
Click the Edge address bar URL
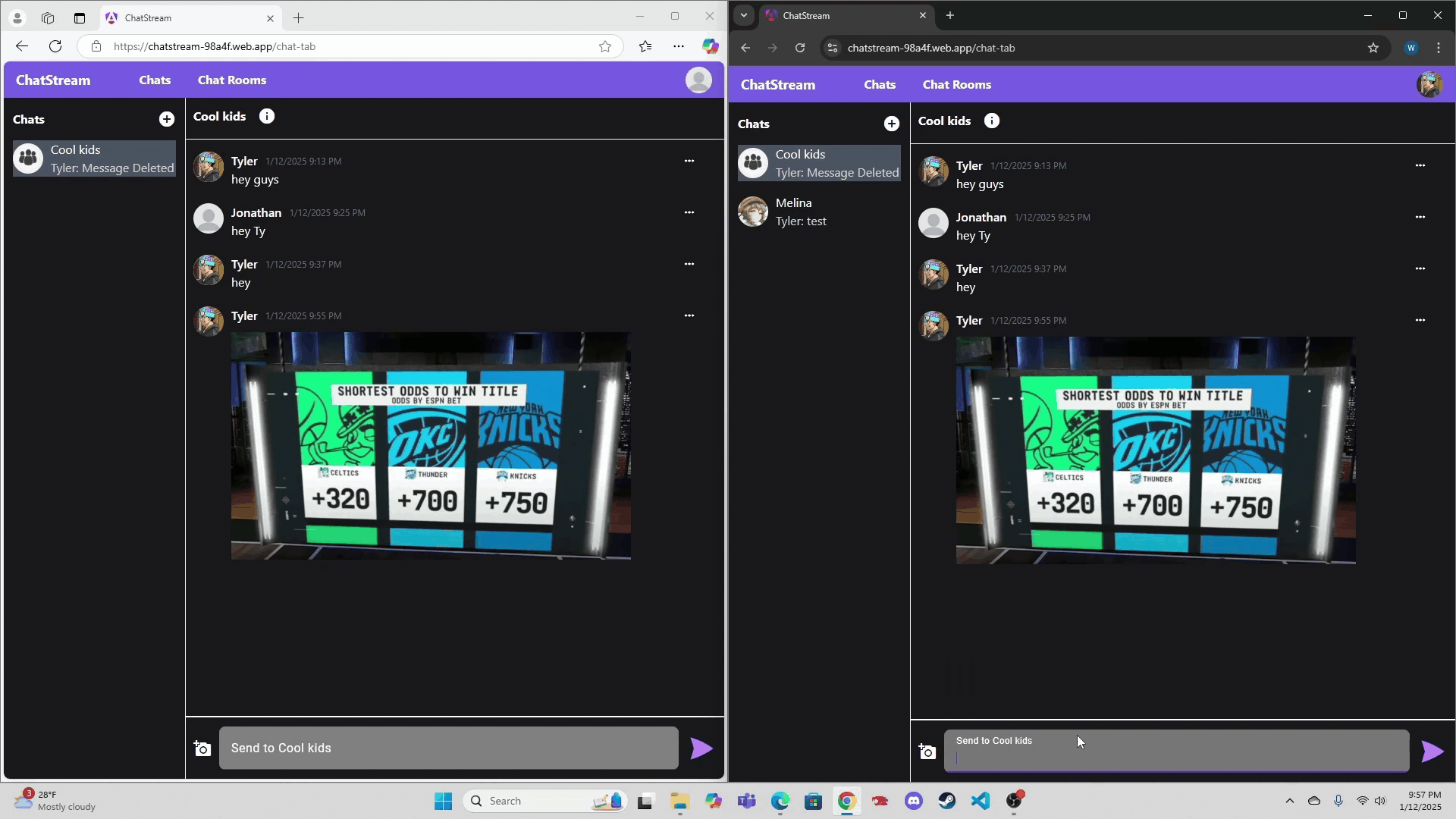[x=215, y=46]
